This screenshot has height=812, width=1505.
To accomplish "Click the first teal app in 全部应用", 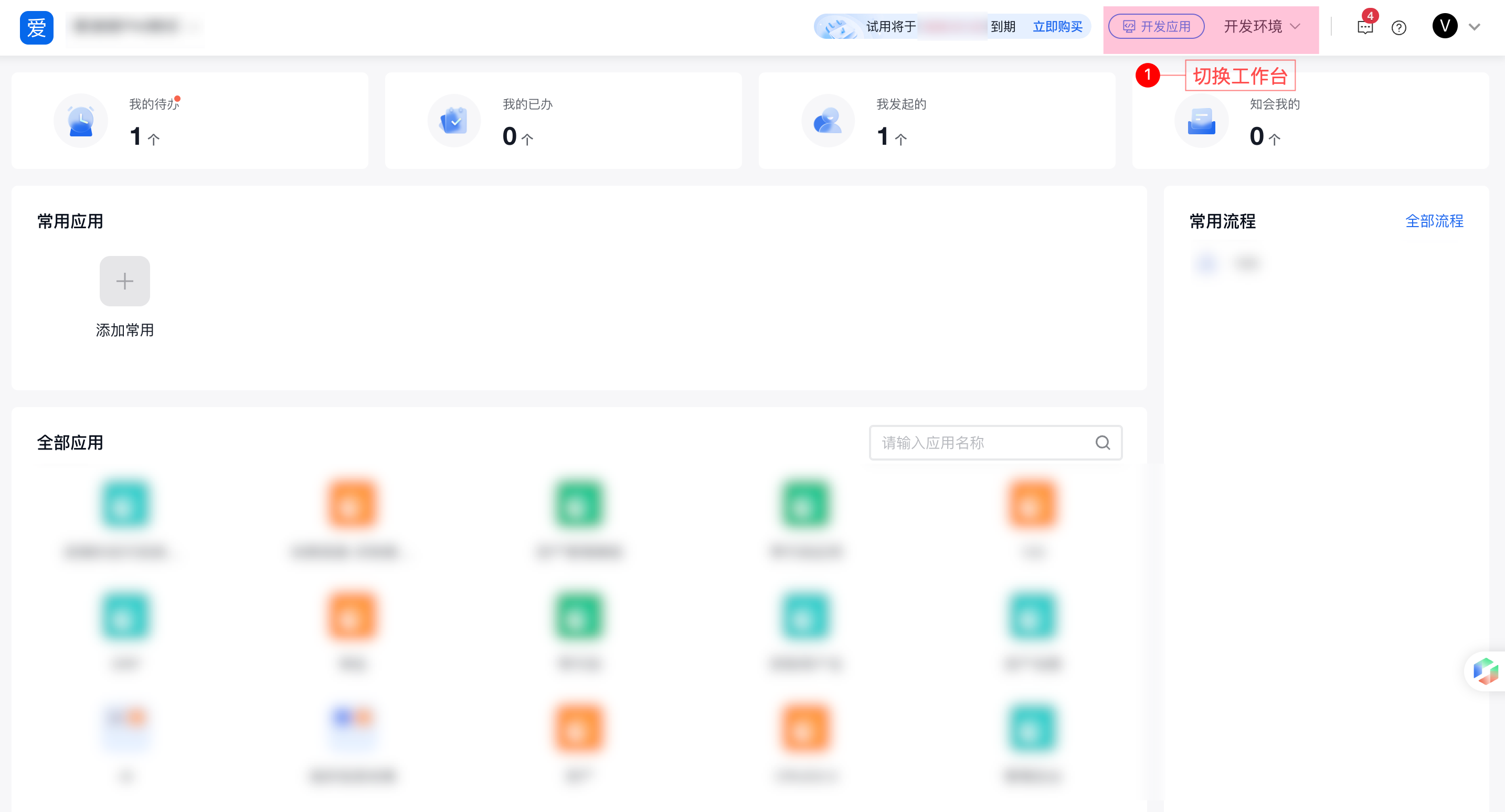I will coord(124,504).
